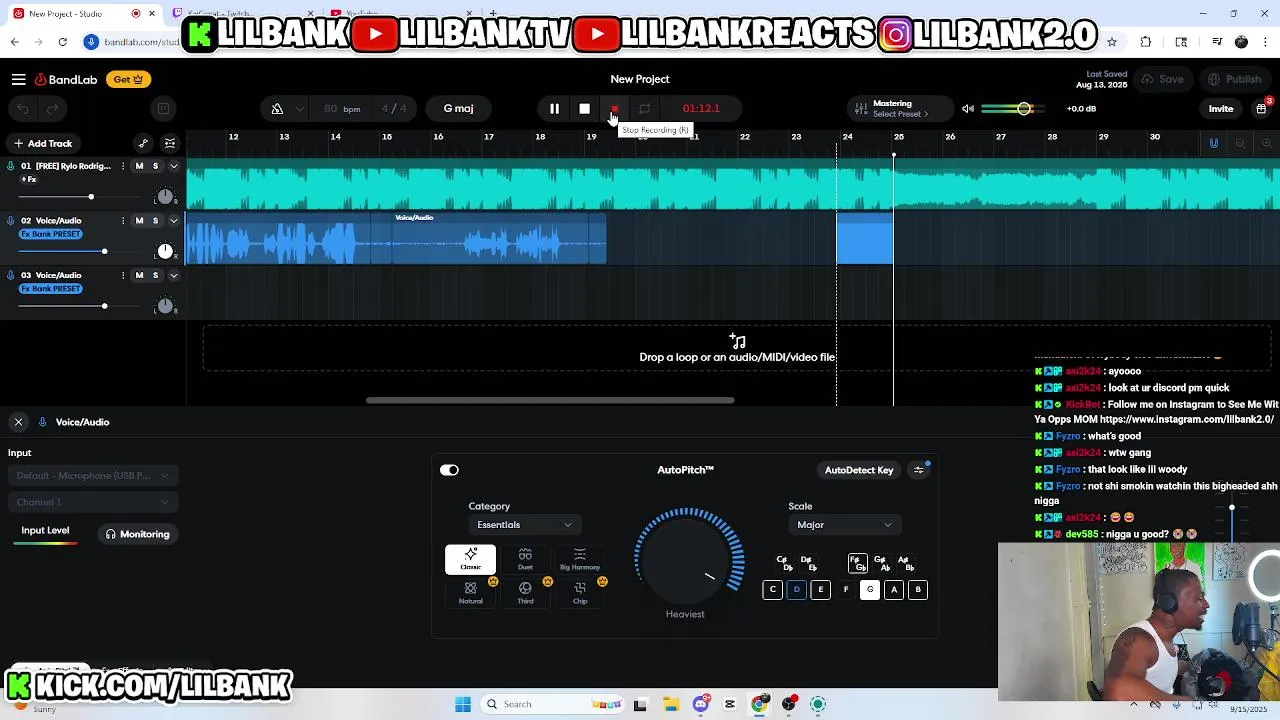Screen dimensions: 1280x720
Task: Click Add Track button
Action: [42, 143]
